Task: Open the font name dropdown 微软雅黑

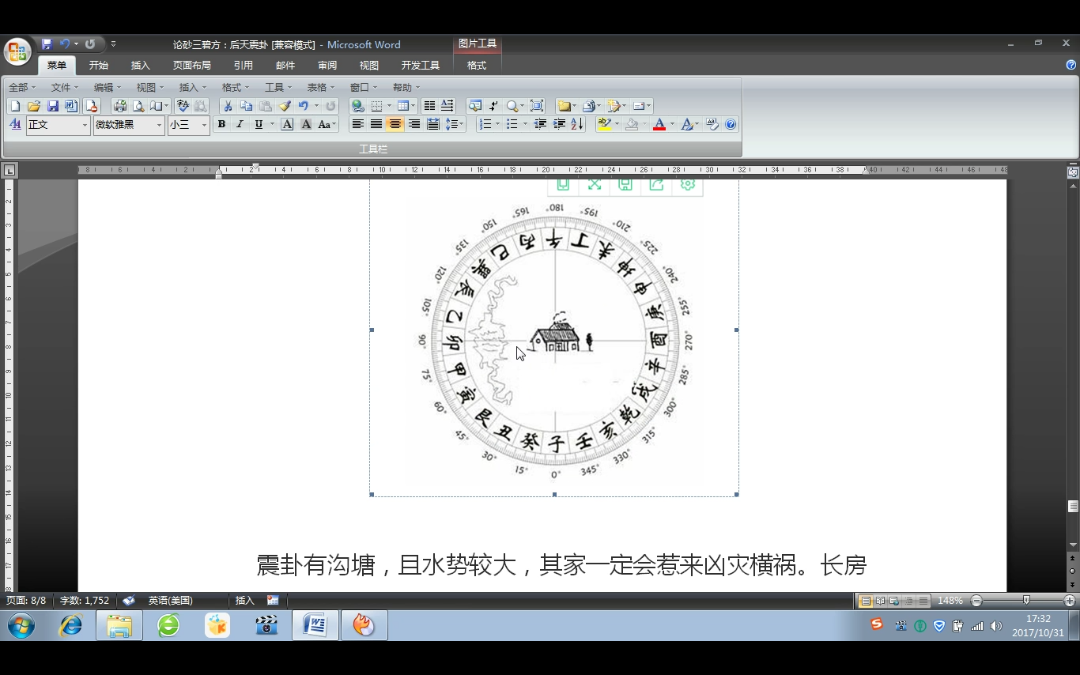Action: pyautogui.click(x=129, y=125)
